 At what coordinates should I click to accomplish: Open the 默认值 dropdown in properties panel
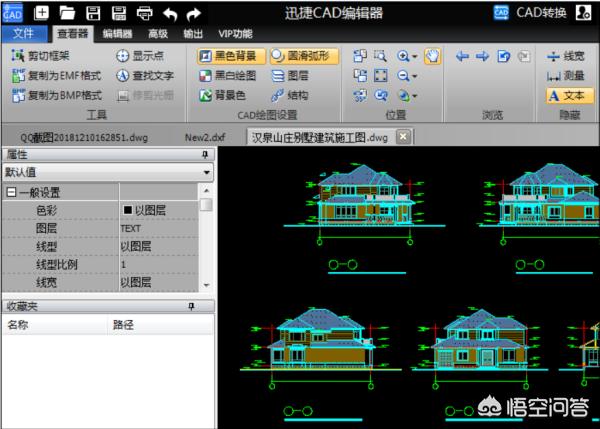[207, 173]
